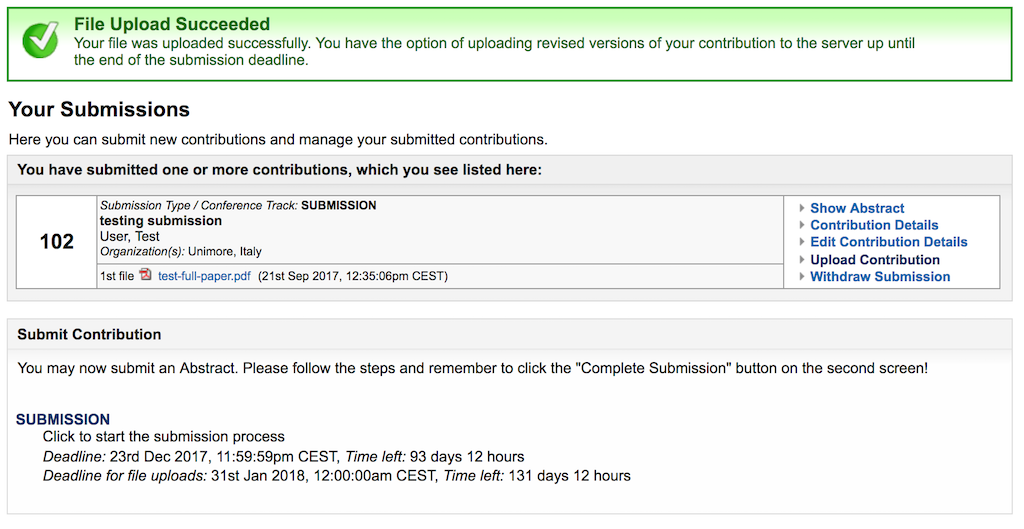Click the File Upload Succeeded heading
The height and width of the screenshot is (529, 1024).
(172, 24)
